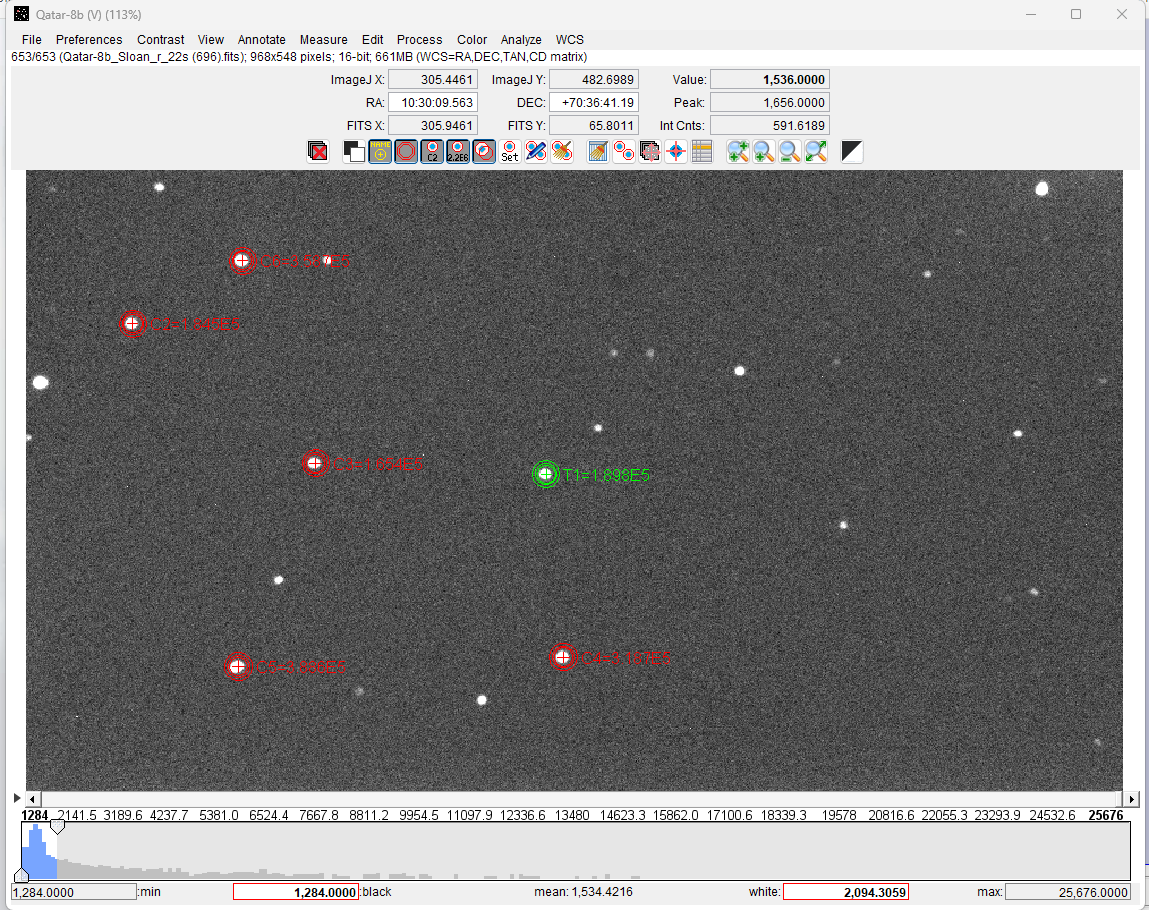
Task: Click the zoom out magnifier icon
Action: (x=790, y=152)
